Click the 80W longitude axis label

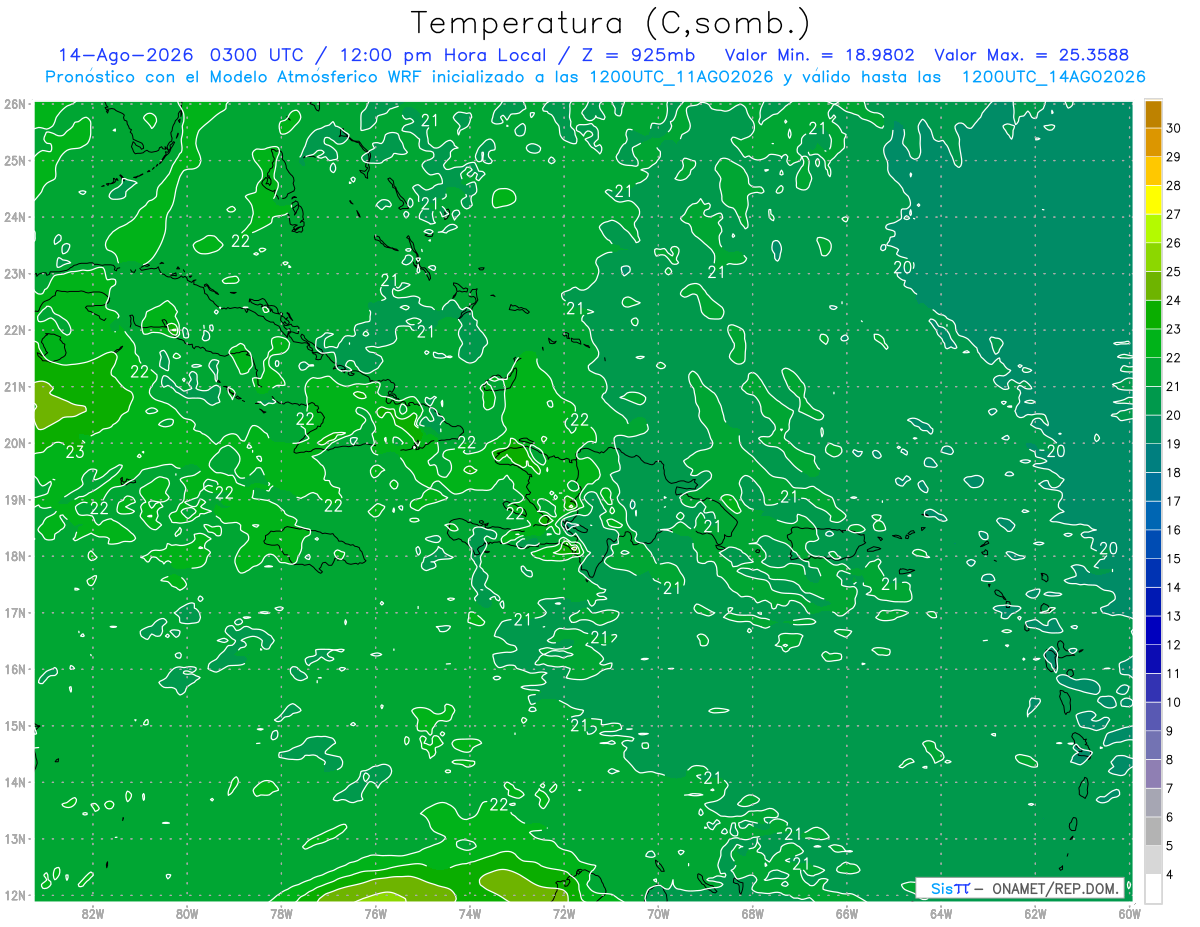[x=187, y=912]
